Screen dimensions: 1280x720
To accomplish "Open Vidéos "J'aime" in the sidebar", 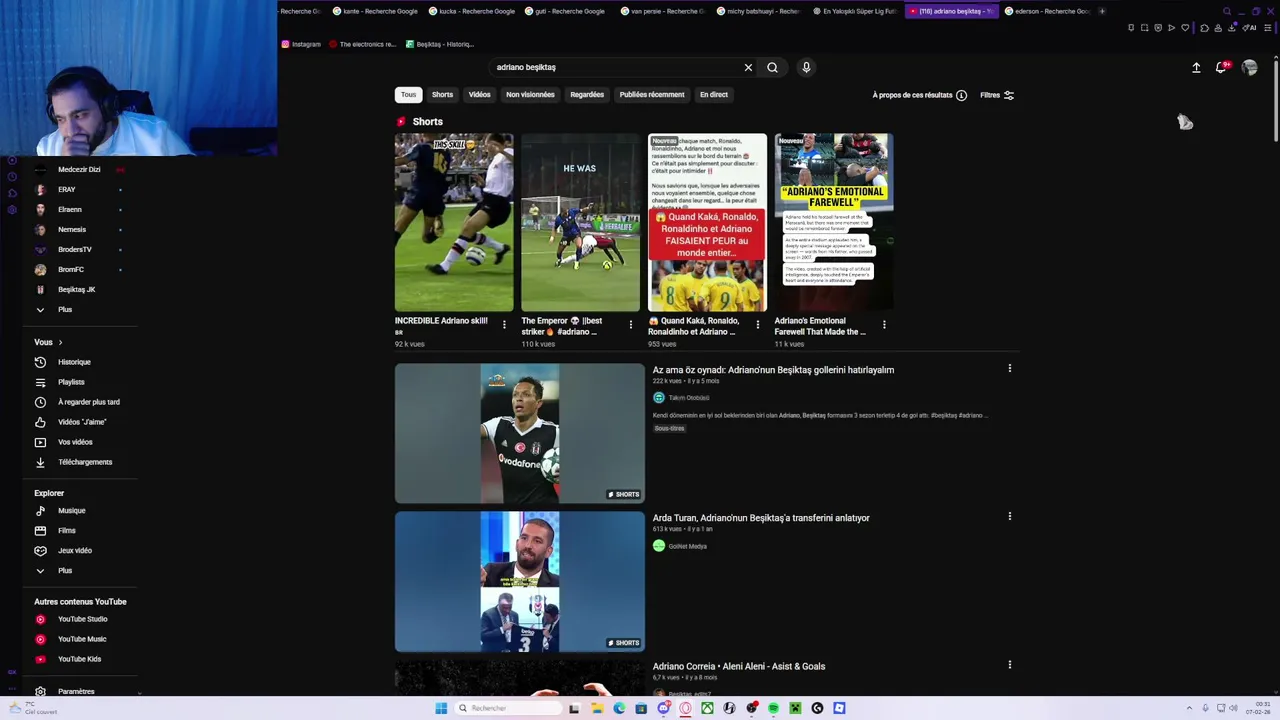I will [82, 422].
